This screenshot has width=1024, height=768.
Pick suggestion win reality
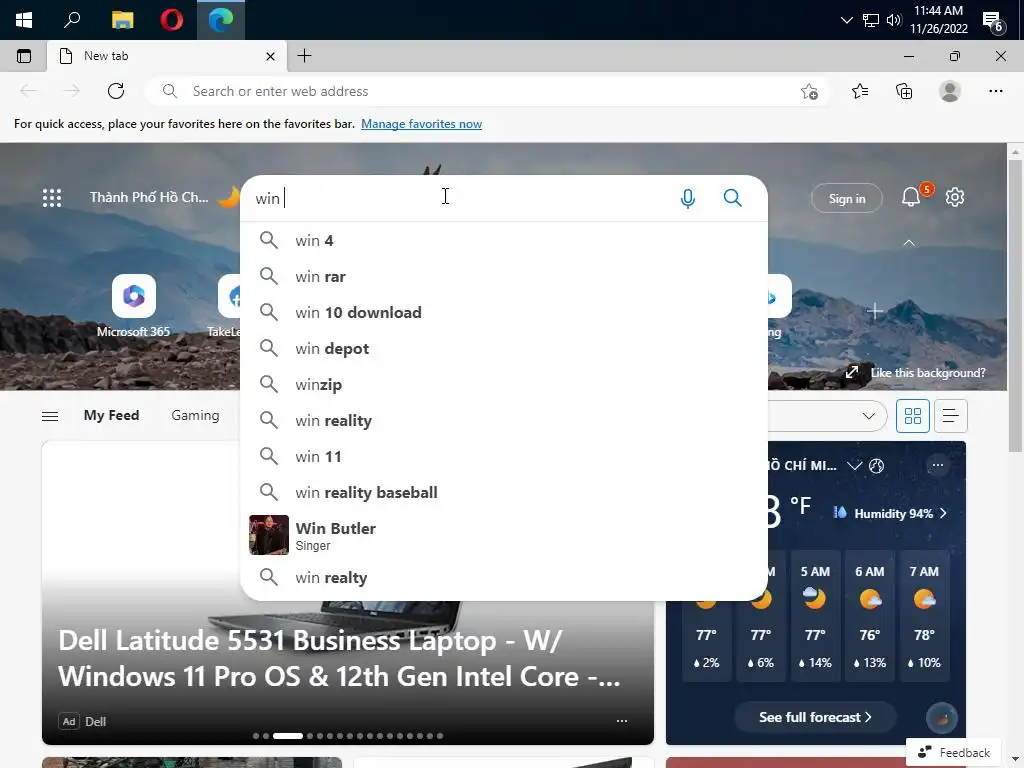coord(504,420)
